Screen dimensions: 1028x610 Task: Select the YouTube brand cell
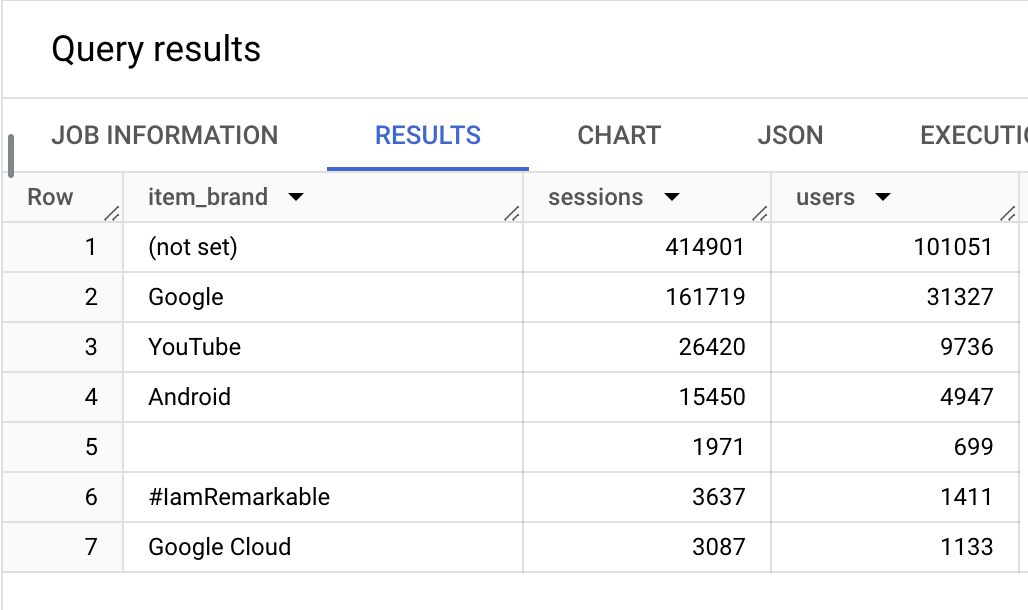323,347
